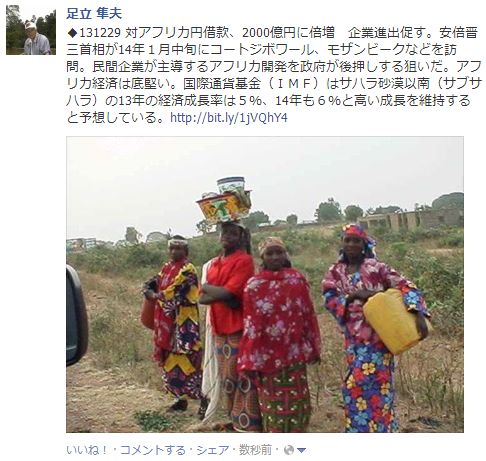Click the いいね！ link under the photo
This screenshot has height=461, width=486.
tap(87, 450)
